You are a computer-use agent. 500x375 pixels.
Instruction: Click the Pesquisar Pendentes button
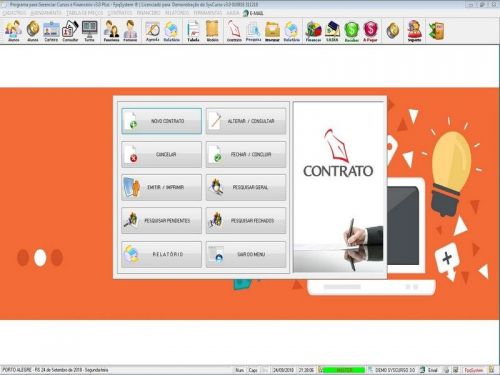click(162, 221)
